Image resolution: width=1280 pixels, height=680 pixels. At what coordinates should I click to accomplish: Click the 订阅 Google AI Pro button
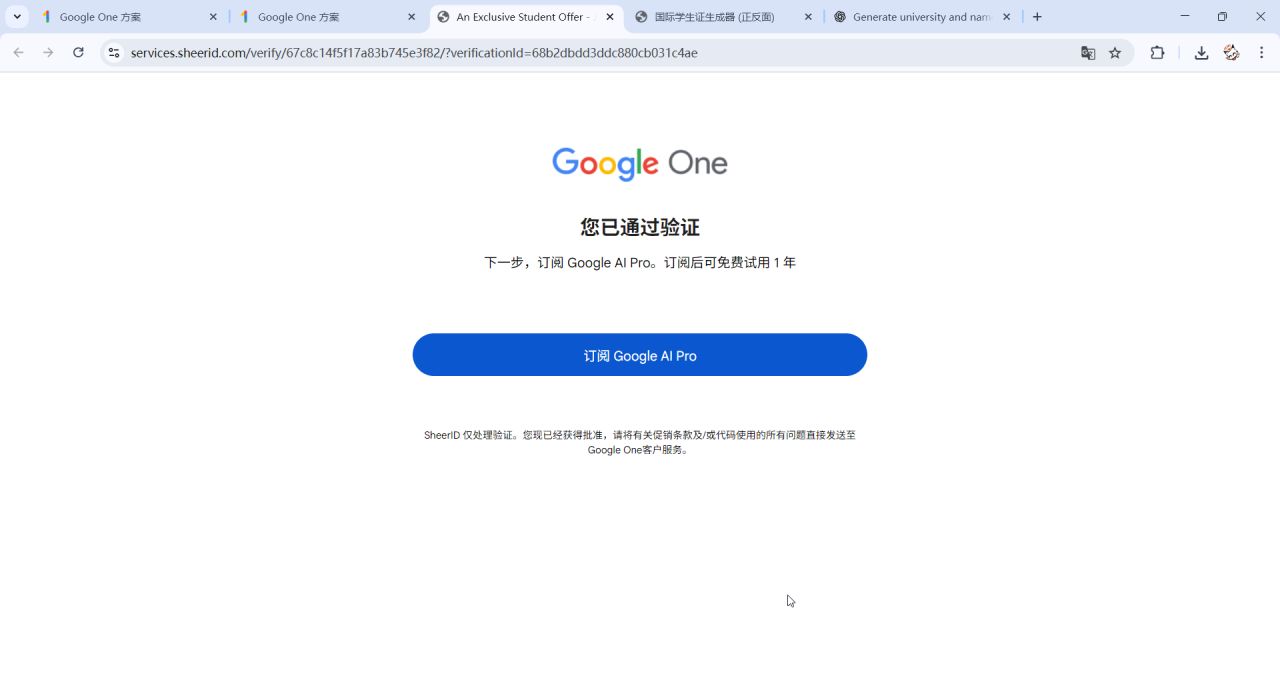[x=640, y=355]
